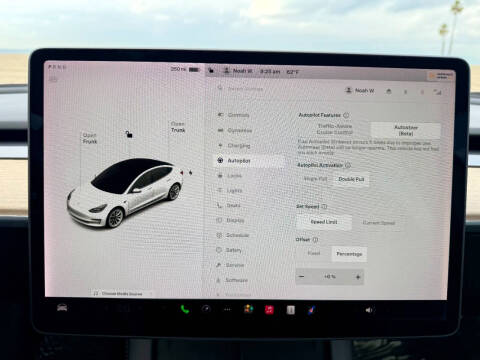Choose Fixed offset type

(x=313, y=253)
